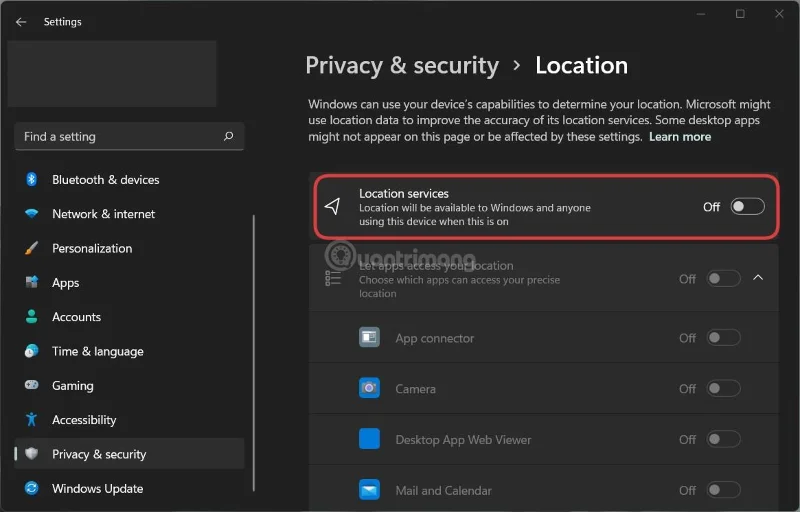800x512 pixels.
Task: Click the Windows Update refresh icon
Action: 31,488
